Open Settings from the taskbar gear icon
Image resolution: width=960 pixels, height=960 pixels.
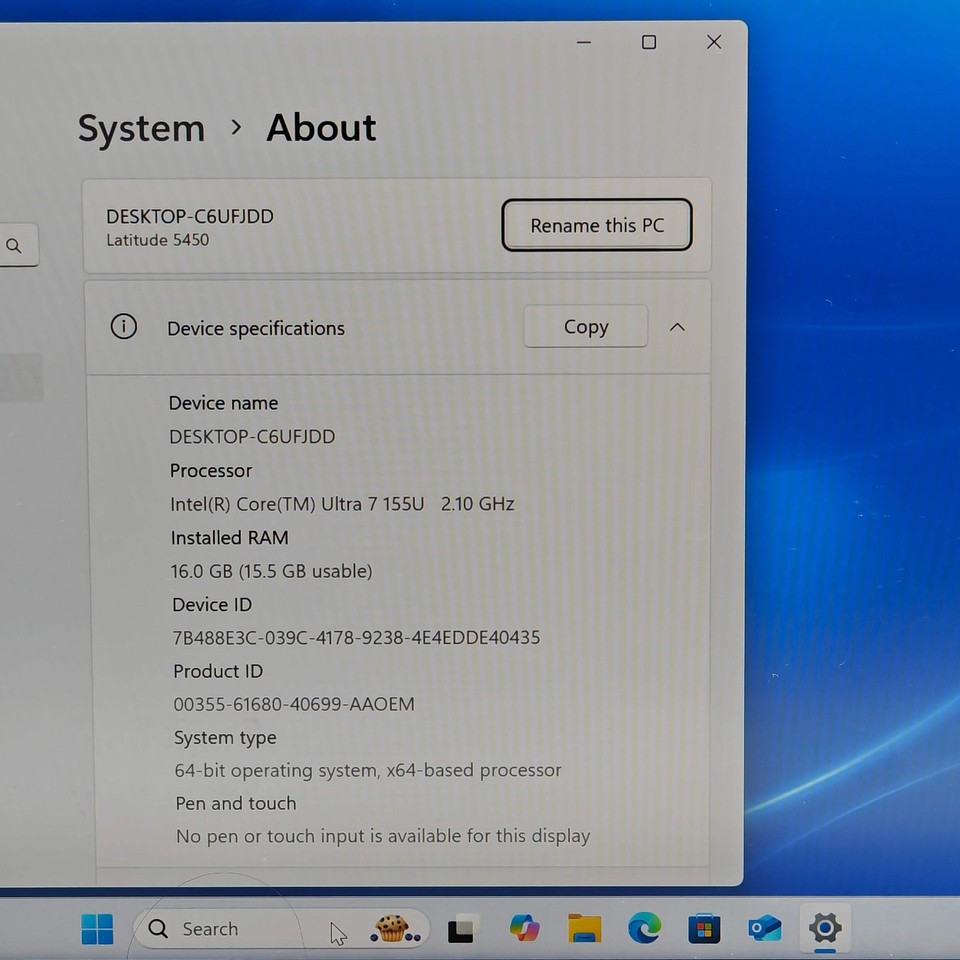(824, 929)
